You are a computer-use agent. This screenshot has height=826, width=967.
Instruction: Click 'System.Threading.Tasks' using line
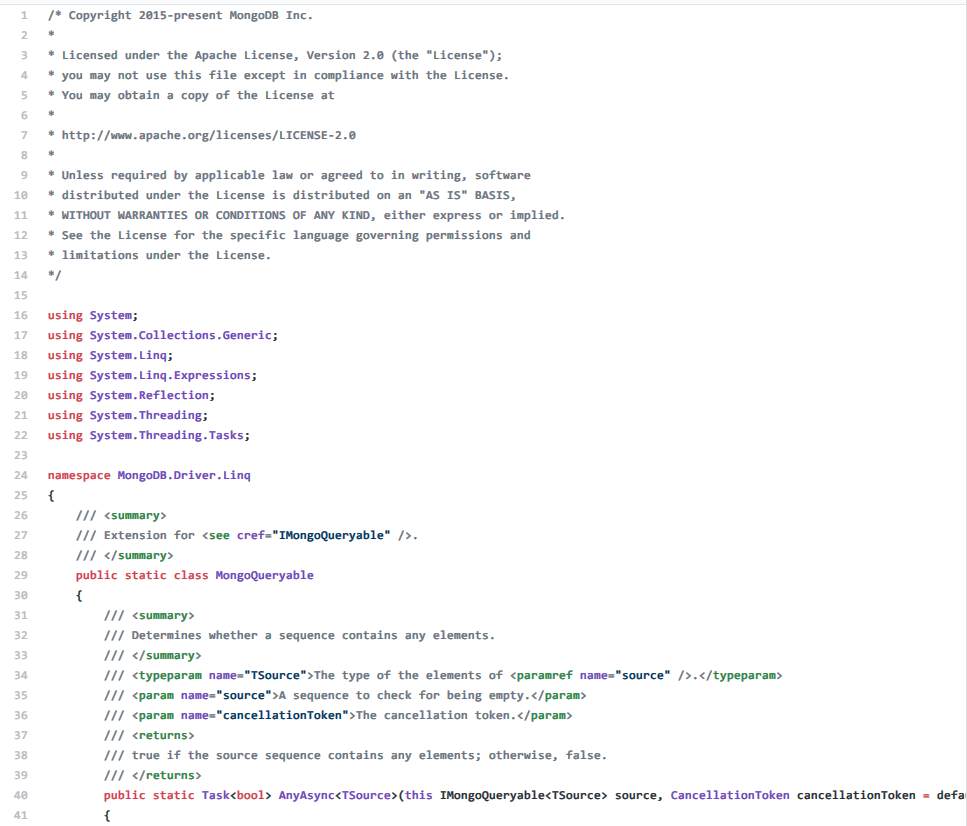[149, 435]
